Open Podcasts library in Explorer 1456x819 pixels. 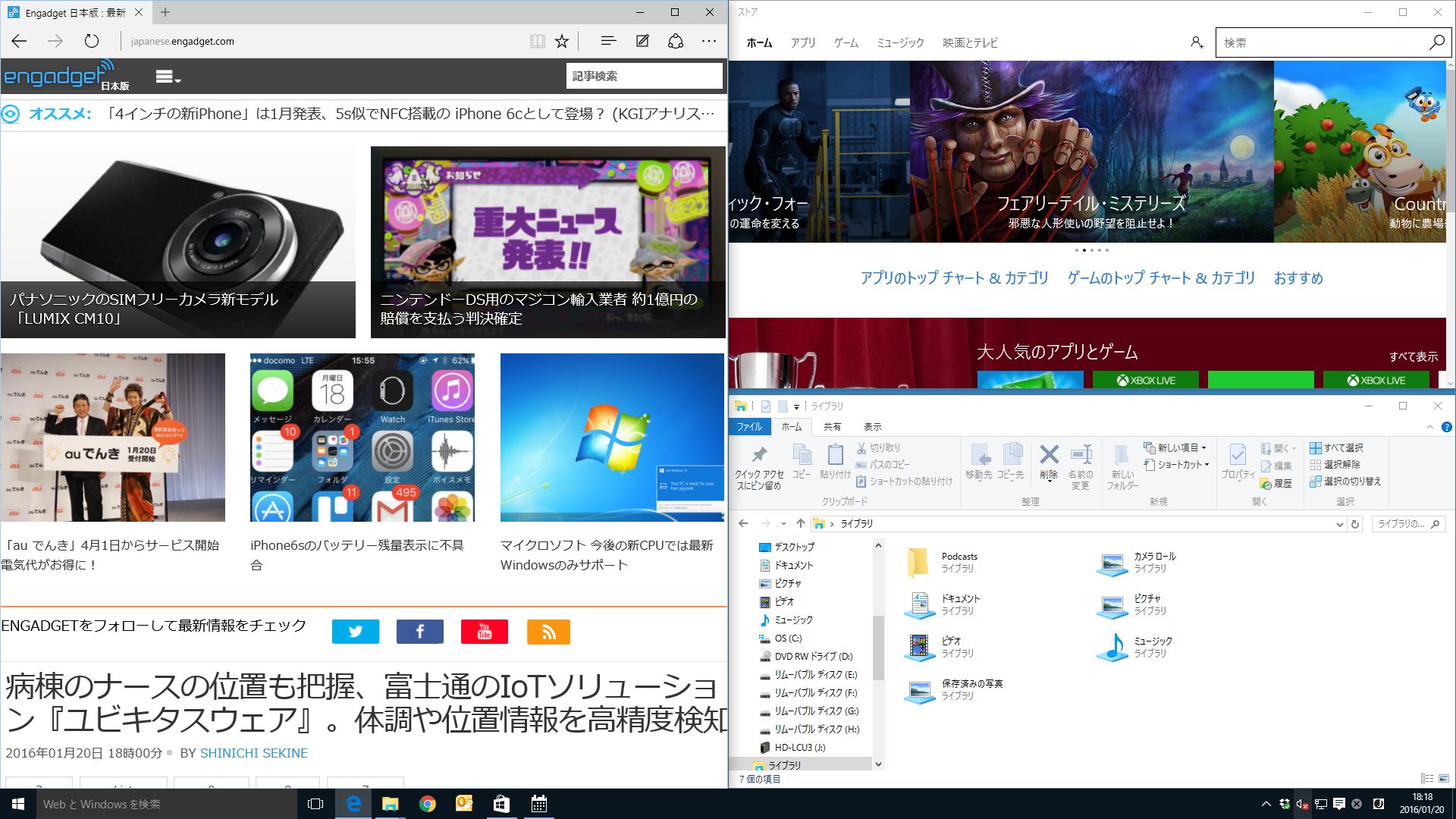[x=942, y=562]
